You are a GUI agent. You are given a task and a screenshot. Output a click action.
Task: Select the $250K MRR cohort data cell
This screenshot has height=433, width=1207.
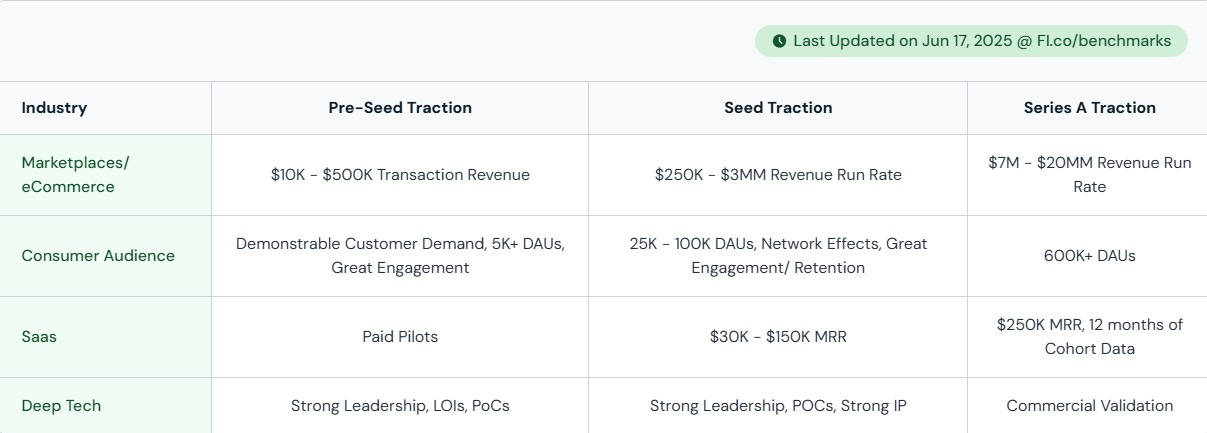click(1088, 337)
